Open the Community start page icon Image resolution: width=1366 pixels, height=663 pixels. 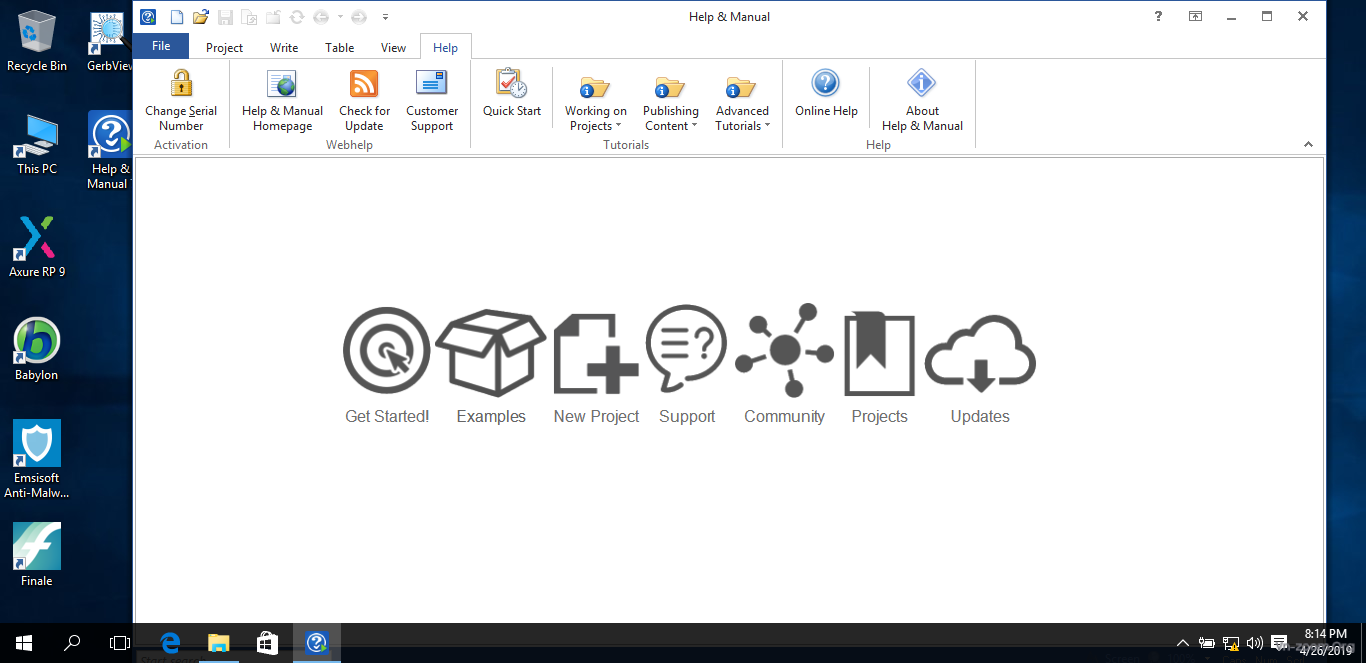point(784,350)
